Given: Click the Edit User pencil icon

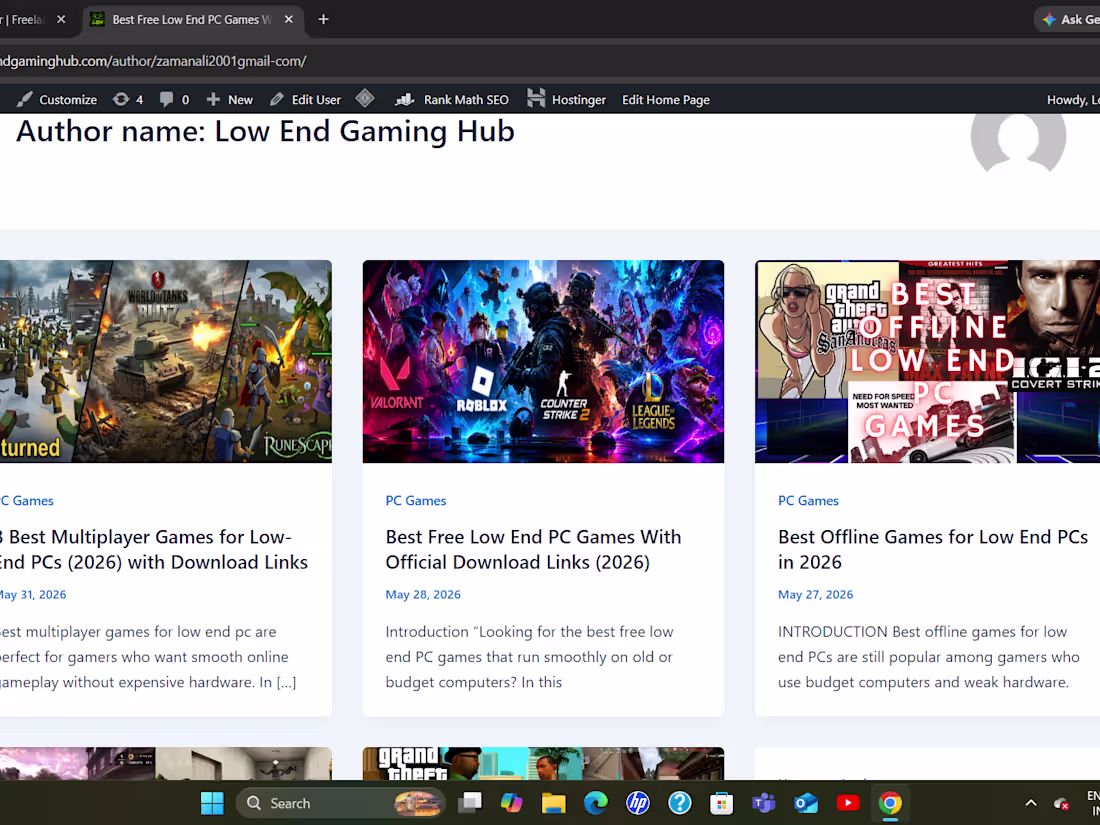Looking at the screenshot, I should (277, 100).
